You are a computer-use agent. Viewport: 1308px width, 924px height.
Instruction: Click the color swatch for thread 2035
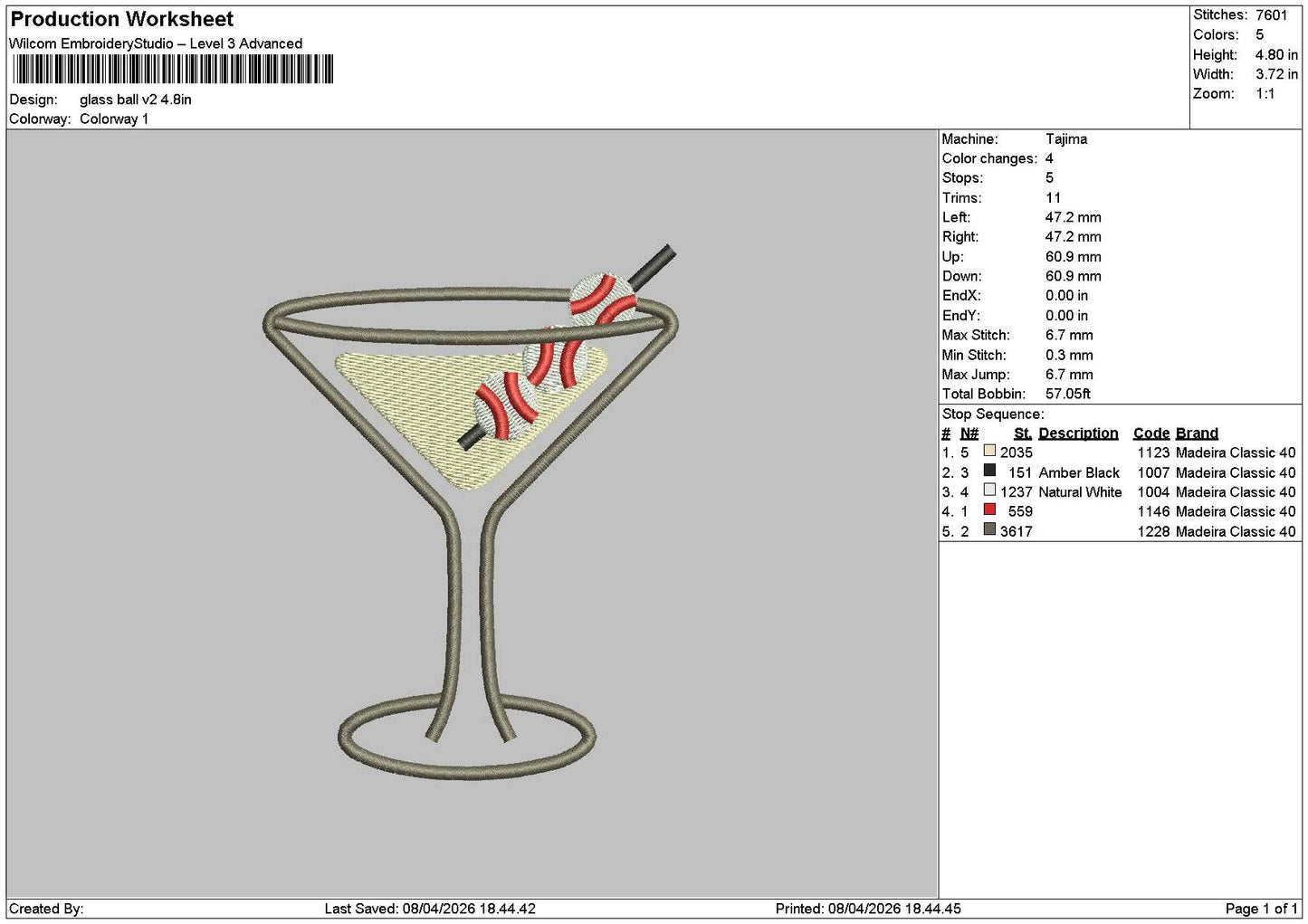point(989,451)
